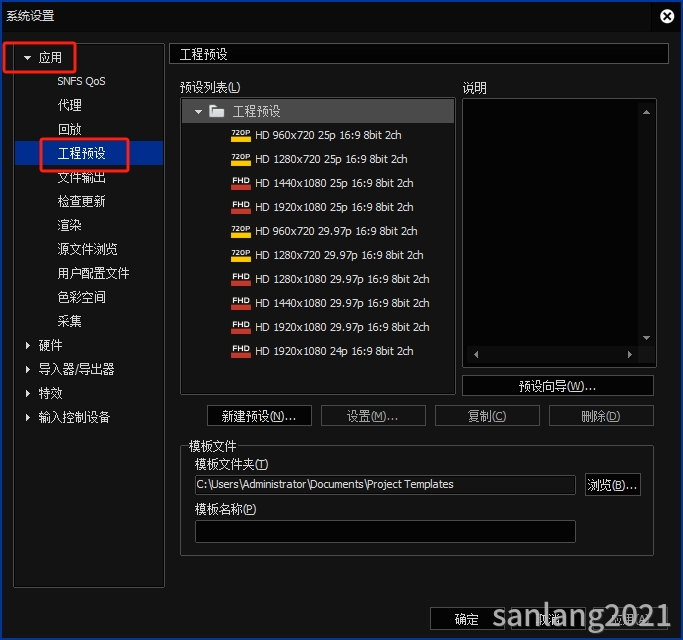Click the FHD icon of HD 1280x1080 29.97p preset
683x640 pixels.
click(x=241, y=279)
